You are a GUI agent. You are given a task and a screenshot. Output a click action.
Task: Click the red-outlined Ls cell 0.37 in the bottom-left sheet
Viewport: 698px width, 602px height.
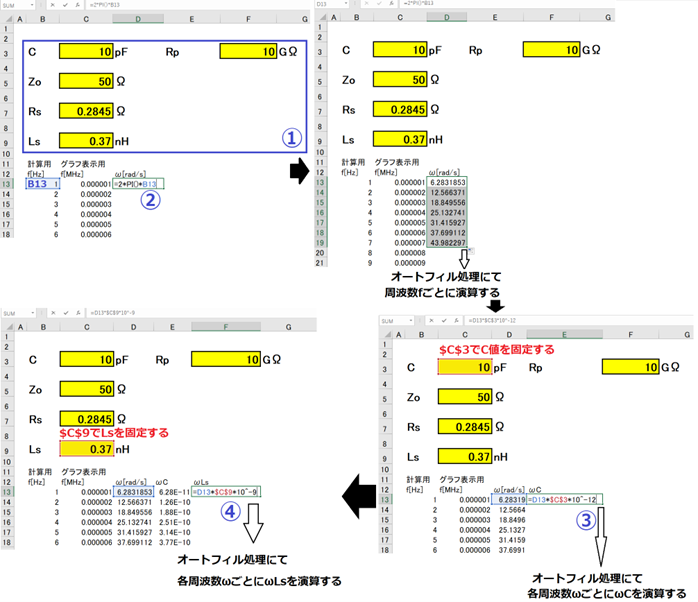click(x=87, y=449)
